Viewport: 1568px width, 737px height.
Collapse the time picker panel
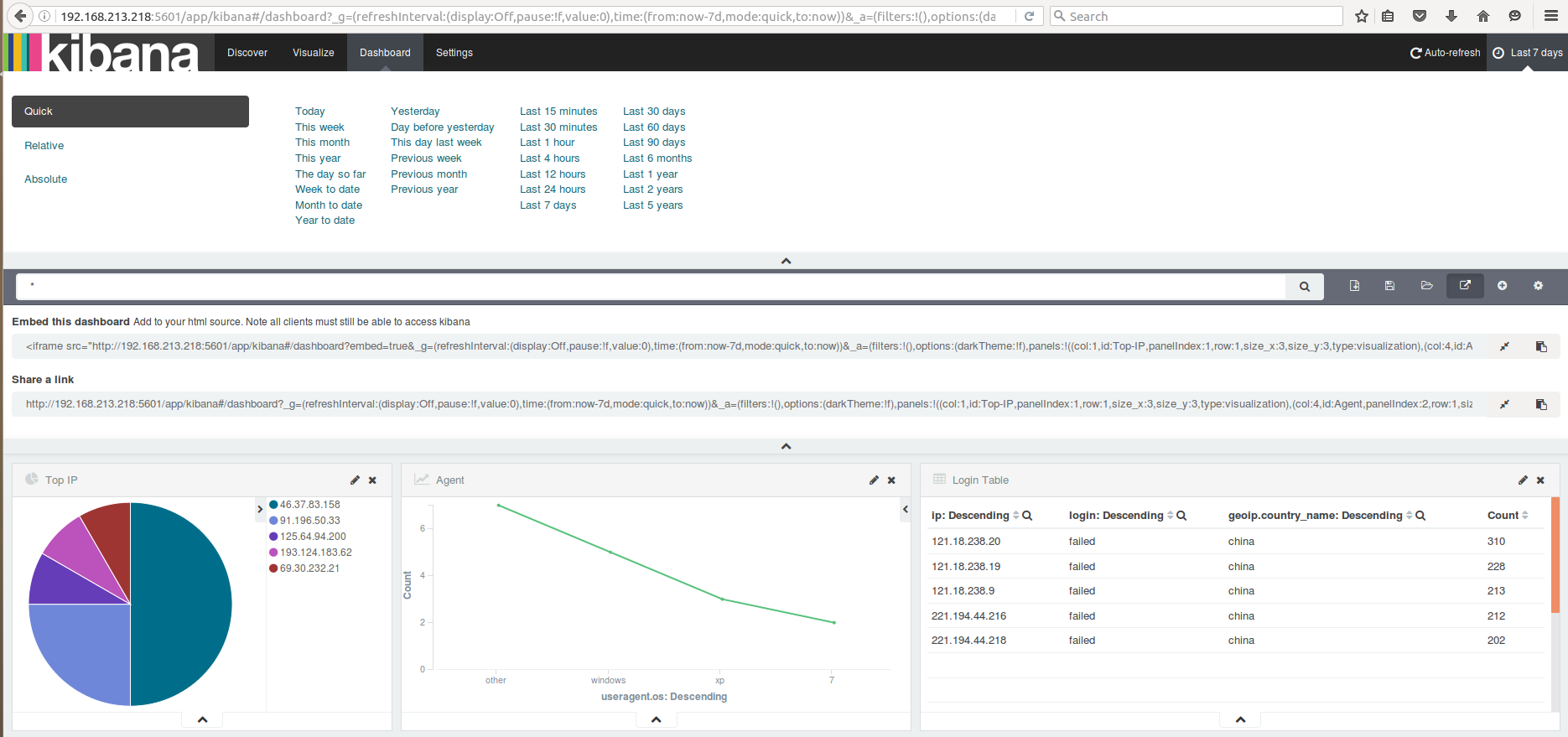[786, 261]
